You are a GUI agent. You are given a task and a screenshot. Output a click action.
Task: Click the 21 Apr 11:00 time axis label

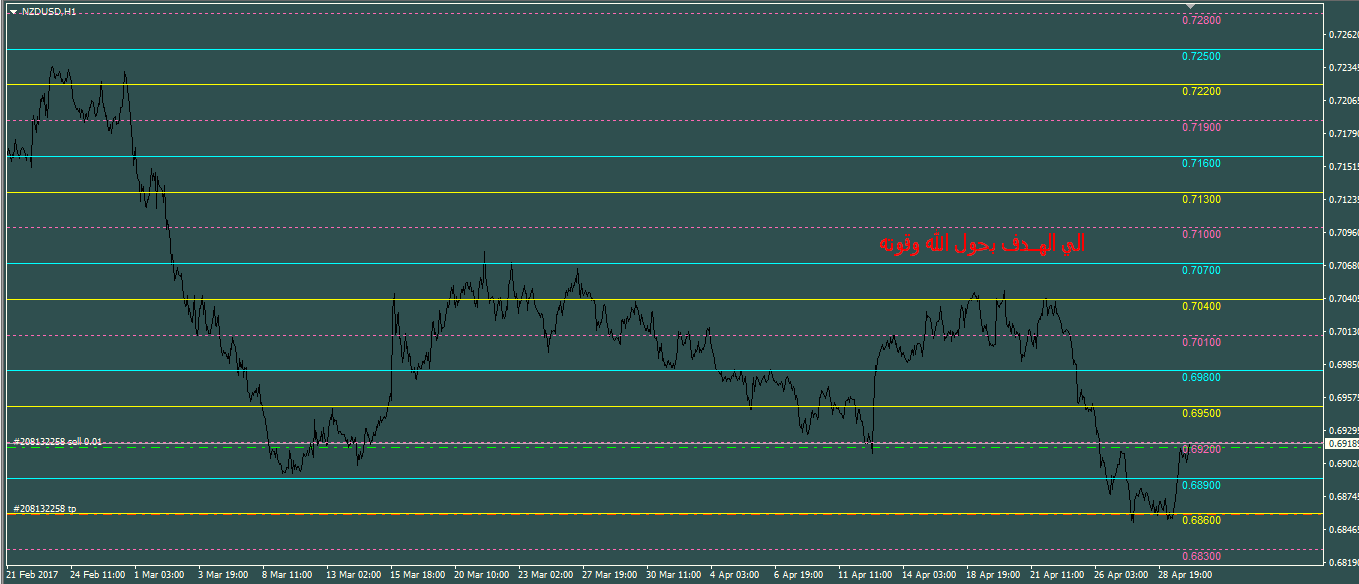[1057, 575]
